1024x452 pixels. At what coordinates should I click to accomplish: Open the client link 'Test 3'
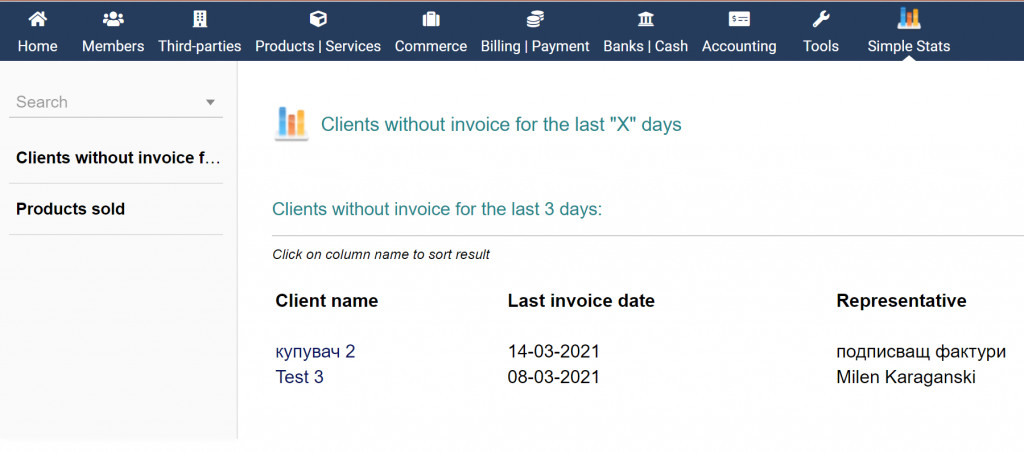pyautogui.click(x=299, y=377)
